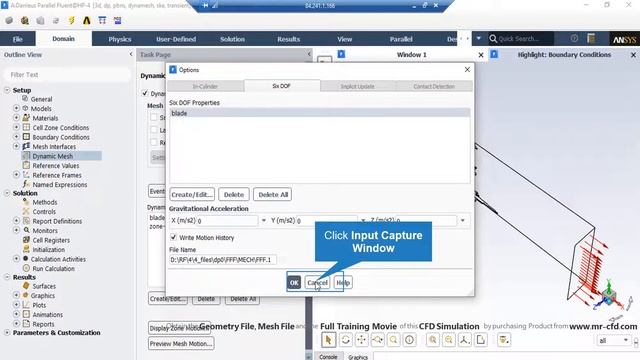Screen dimensions: 640x360
Task: Select 'blade' in Six DOF Properties list
Action: (x=320, y=113)
